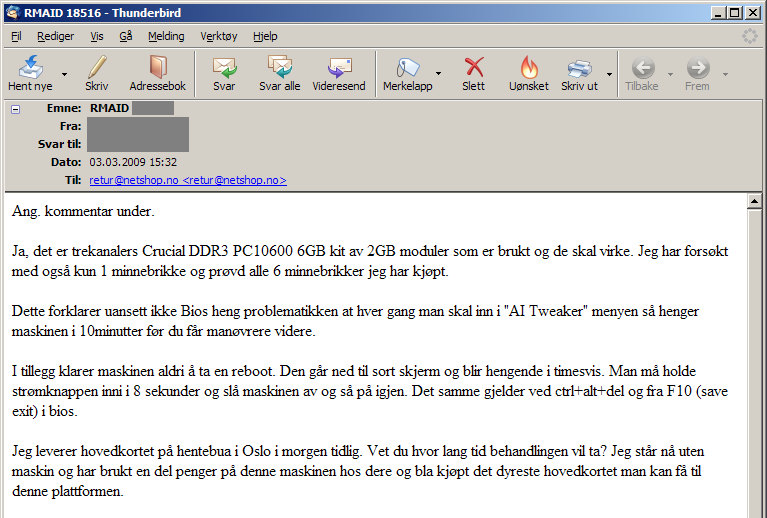This screenshot has width=767, height=518.
Task: Print the email with Skriv ut
Action: pyautogui.click(x=579, y=73)
